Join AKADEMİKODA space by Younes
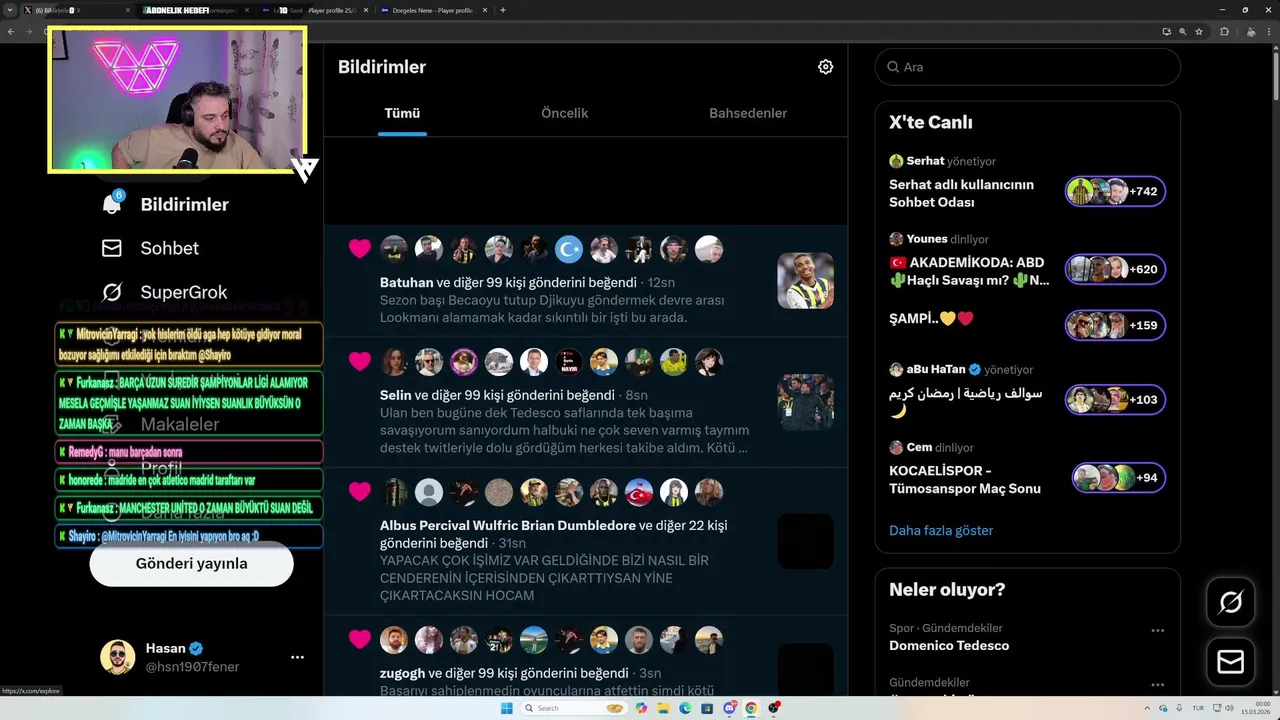 click(x=969, y=271)
